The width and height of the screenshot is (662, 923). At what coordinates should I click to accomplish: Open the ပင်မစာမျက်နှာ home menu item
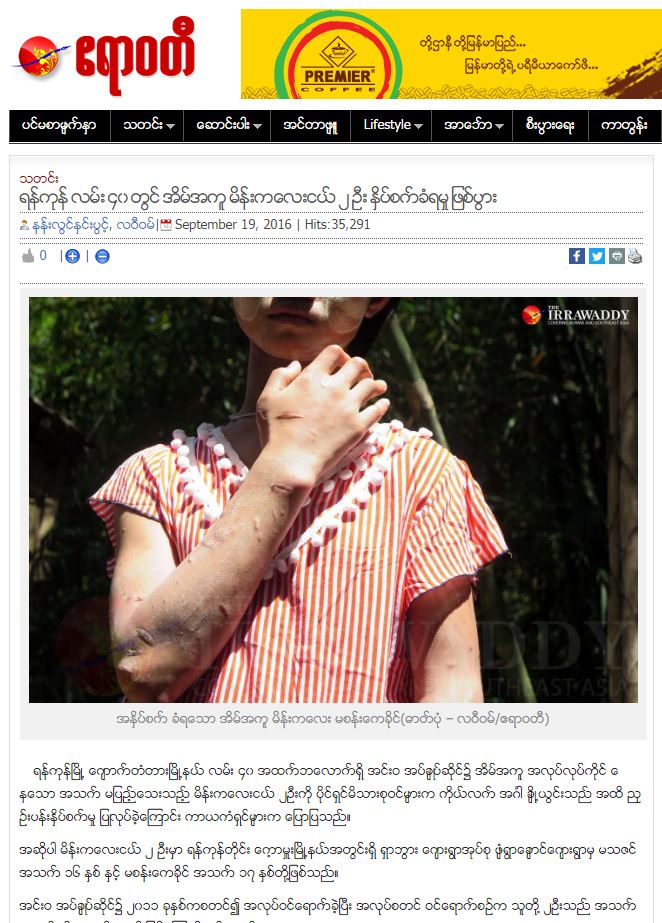59,125
